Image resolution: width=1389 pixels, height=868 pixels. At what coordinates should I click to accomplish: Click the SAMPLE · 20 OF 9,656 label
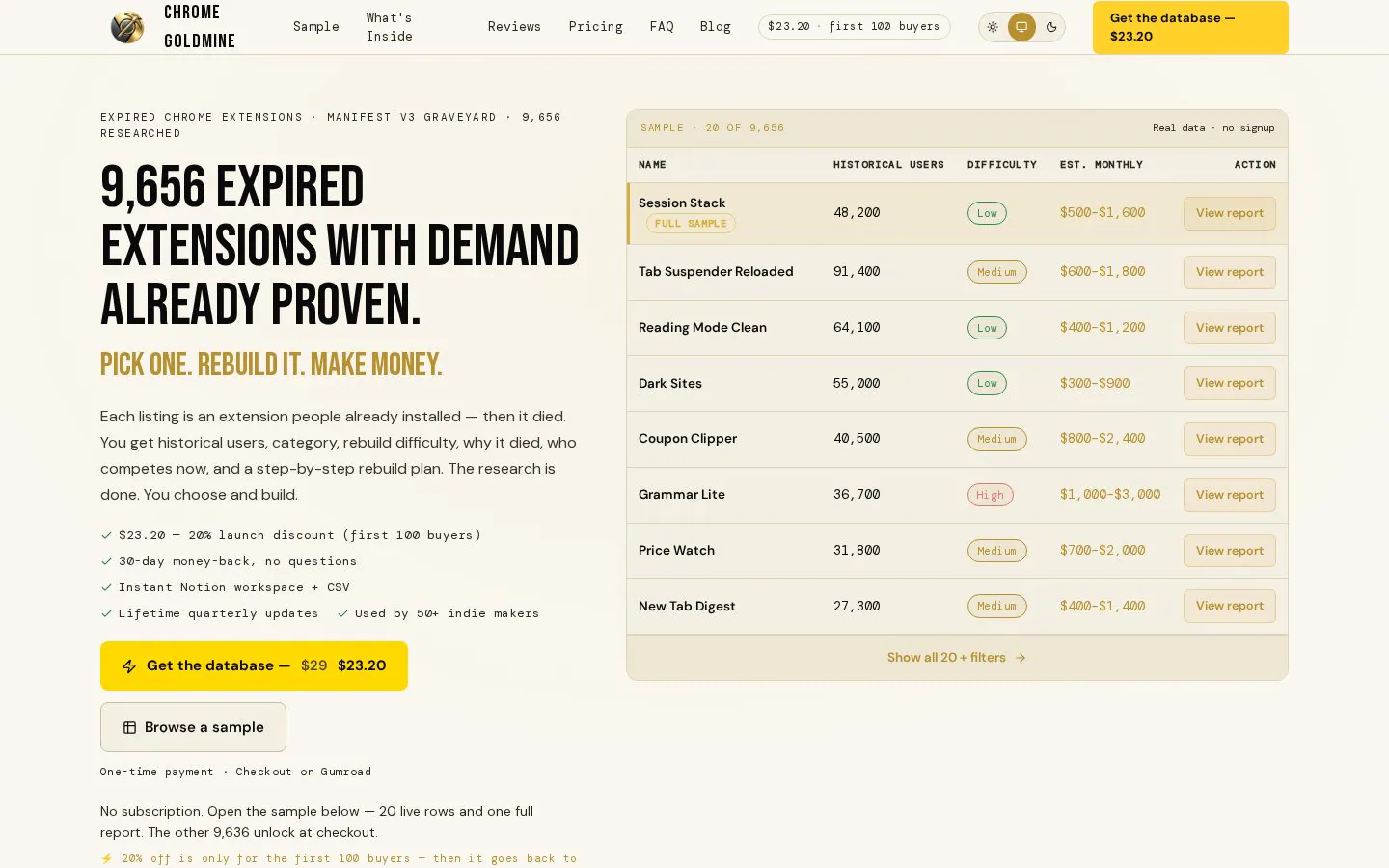[x=713, y=128]
